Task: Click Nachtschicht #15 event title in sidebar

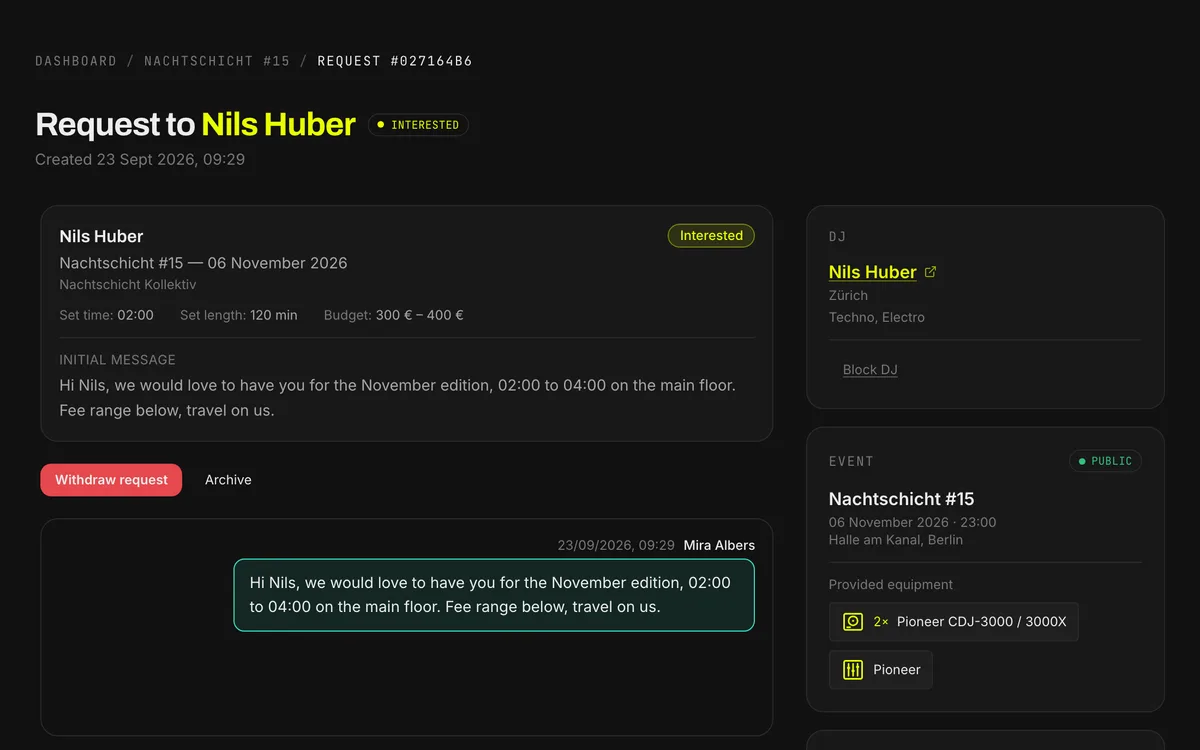Action: [x=901, y=499]
